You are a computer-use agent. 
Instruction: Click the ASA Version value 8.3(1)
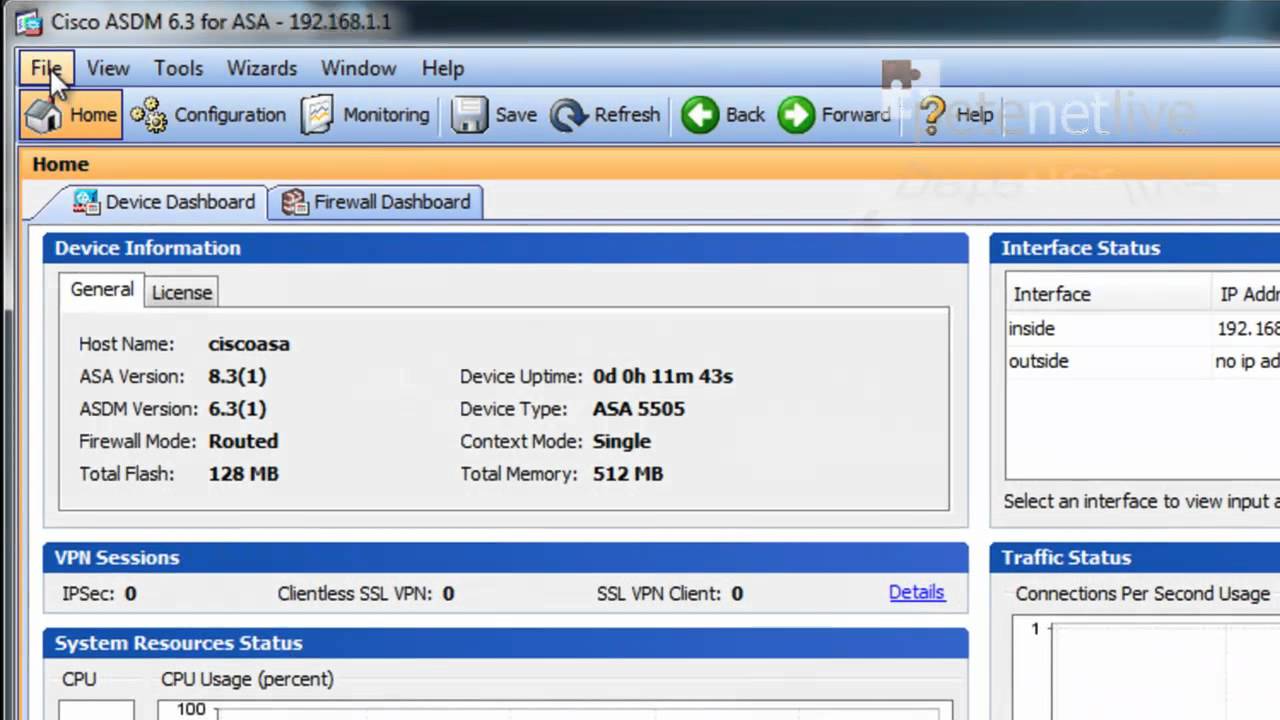click(x=237, y=377)
